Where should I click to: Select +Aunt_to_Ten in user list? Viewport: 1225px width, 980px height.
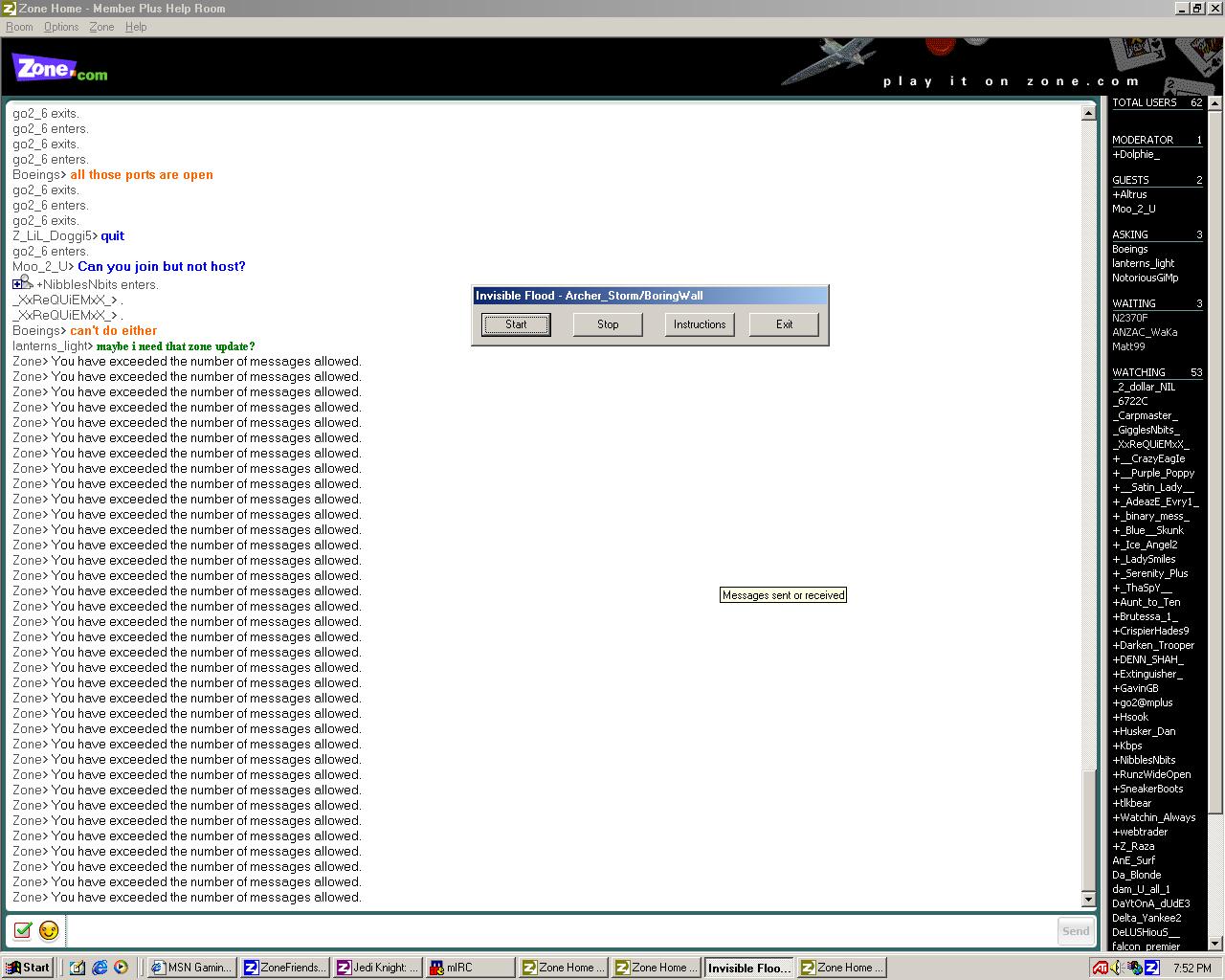coord(1147,602)
